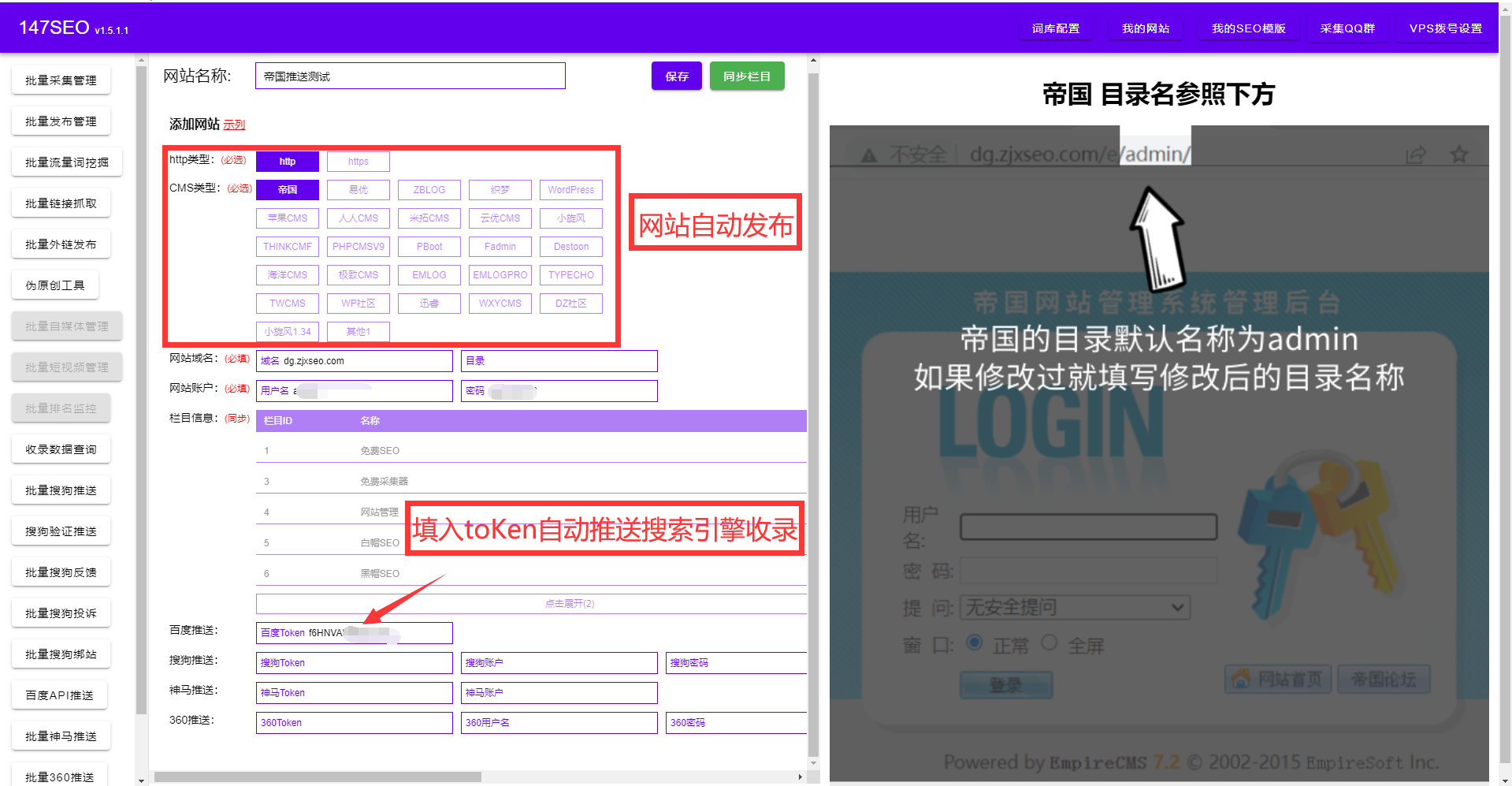Choose PBoot CMS type
Viewport: 1512px width, 786px height.
pyautogui.click(x=429, y=247)
